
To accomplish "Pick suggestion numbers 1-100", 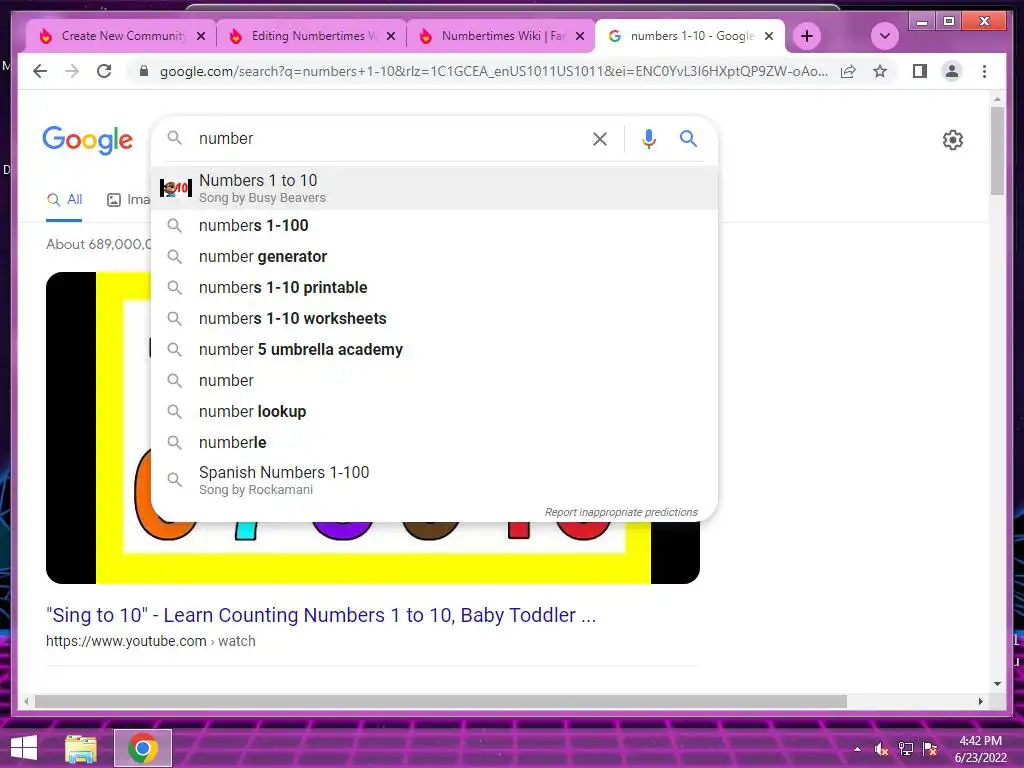I will (434, 225).
